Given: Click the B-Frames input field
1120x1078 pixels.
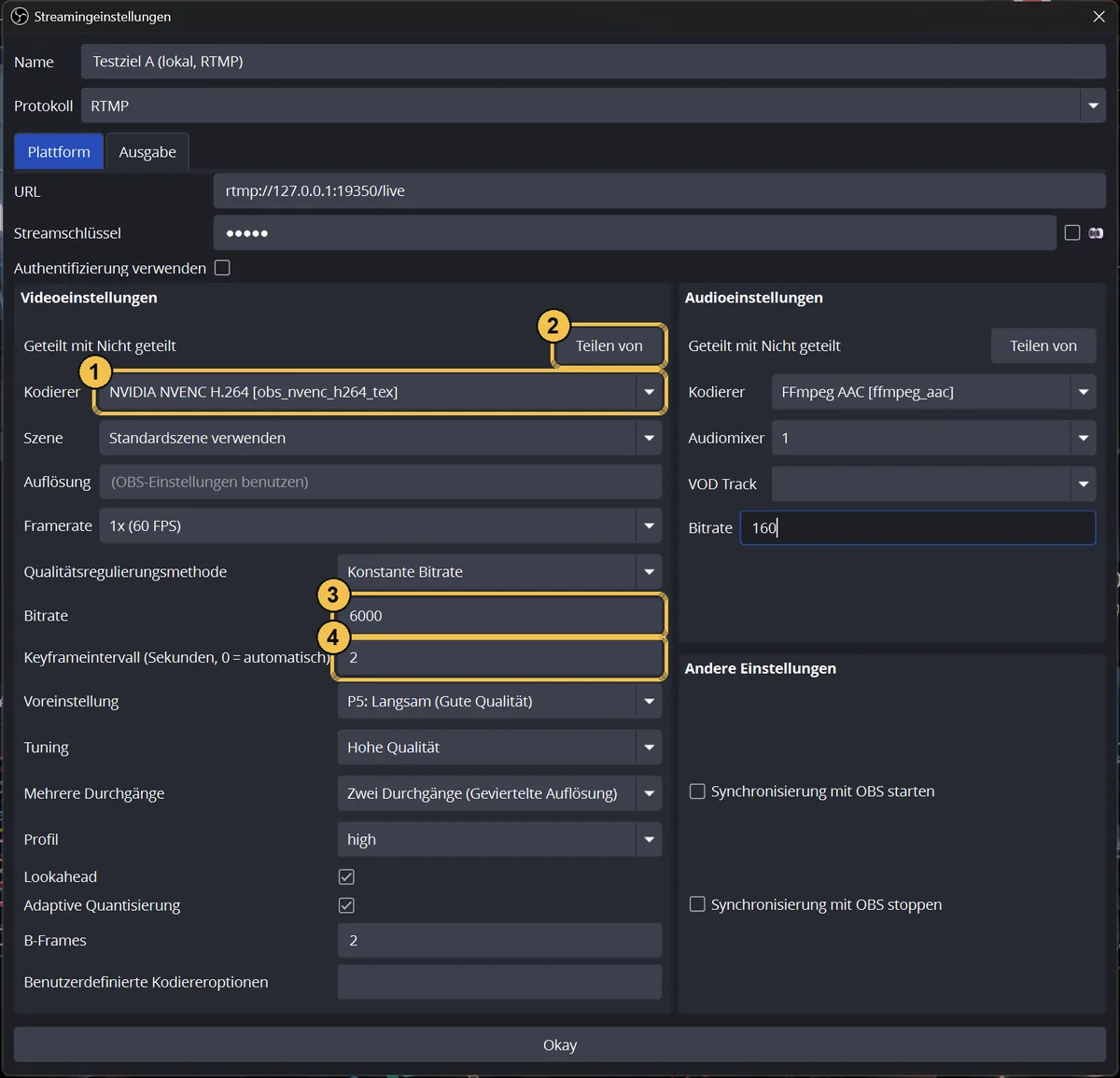Looking at the screenshot, I should [x=499, y=941].
